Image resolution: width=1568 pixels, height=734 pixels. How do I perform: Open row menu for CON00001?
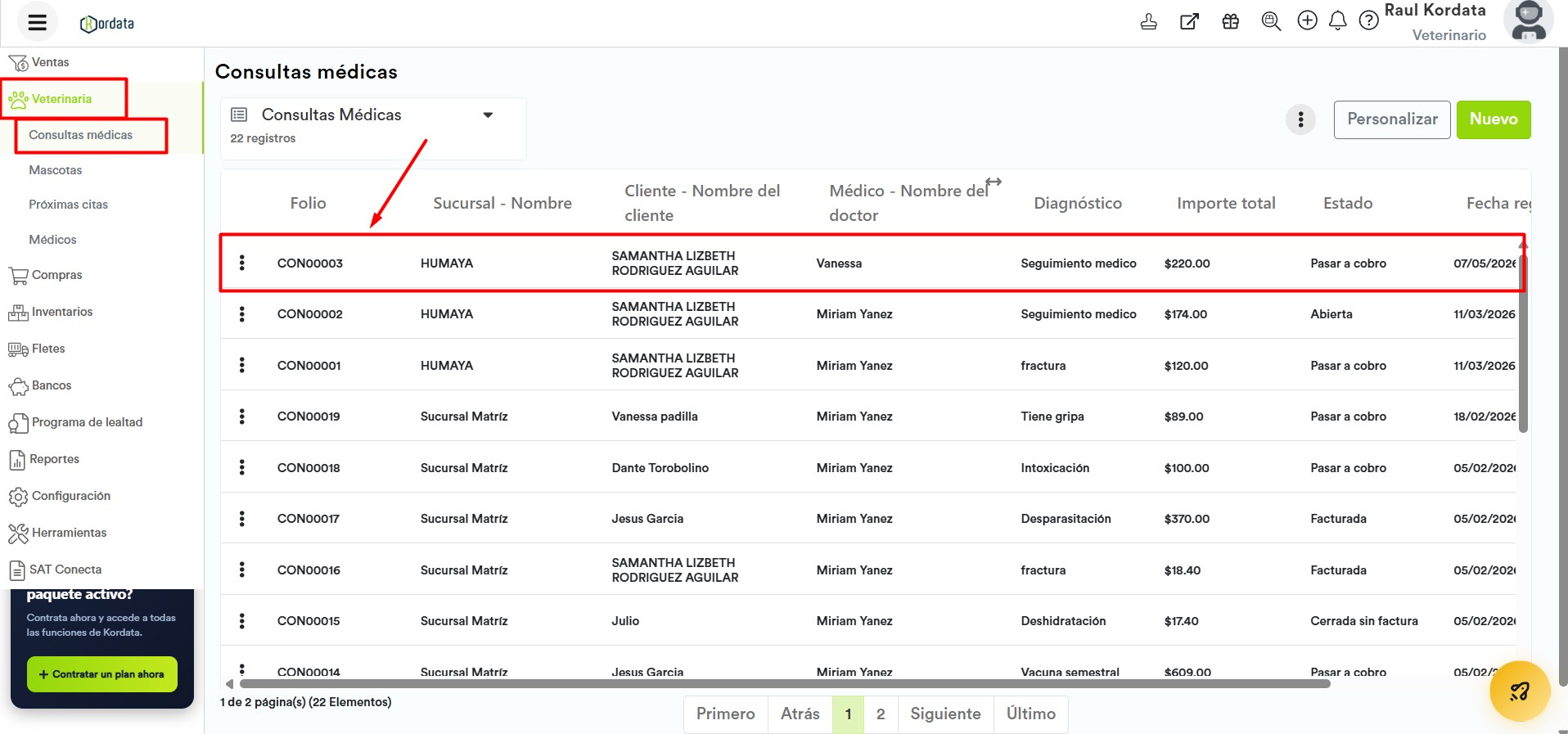[x=241, y=365]
